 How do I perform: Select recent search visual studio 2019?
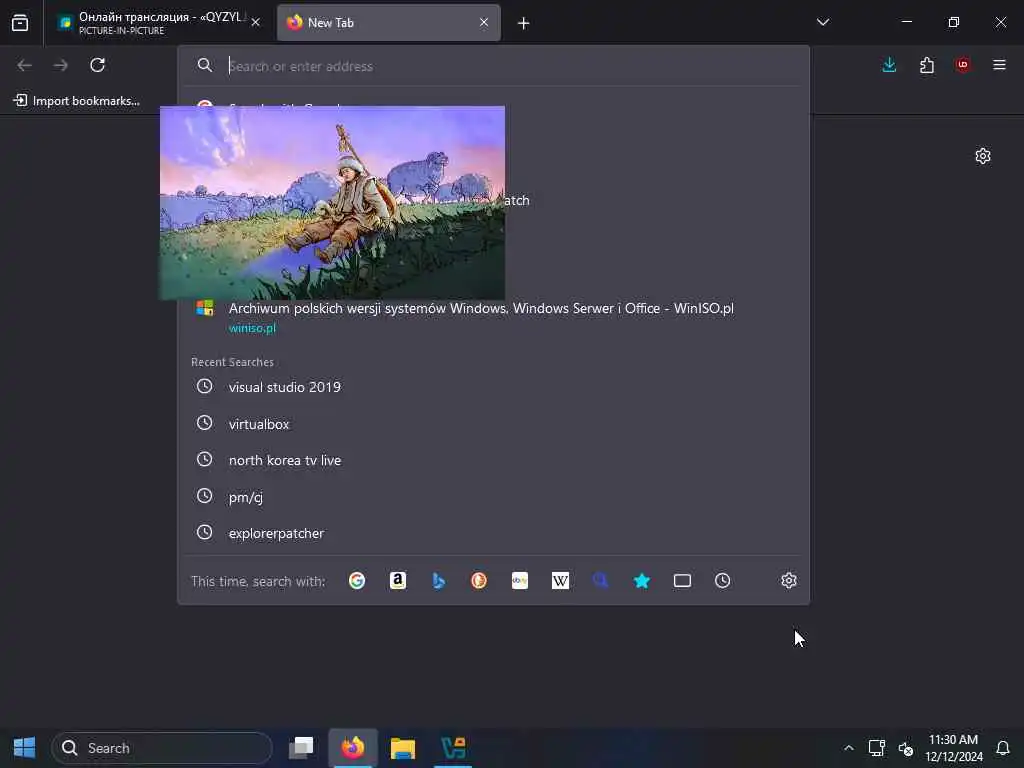point(494,387)
